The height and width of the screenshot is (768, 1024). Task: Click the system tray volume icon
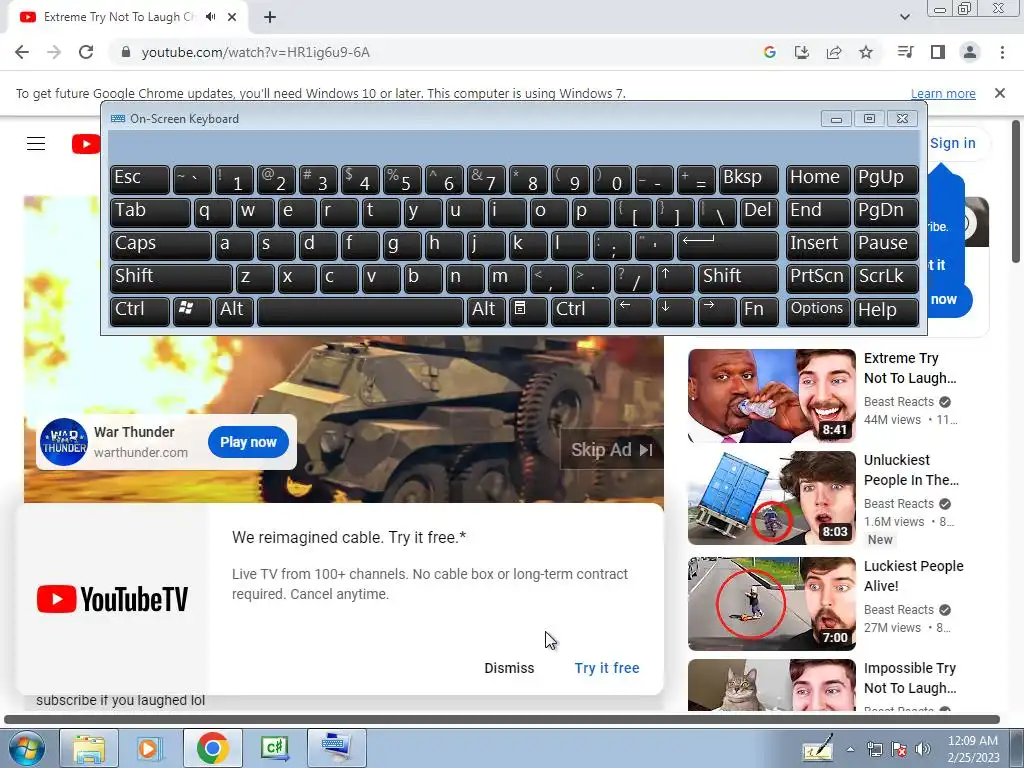[x=922, y=749]
